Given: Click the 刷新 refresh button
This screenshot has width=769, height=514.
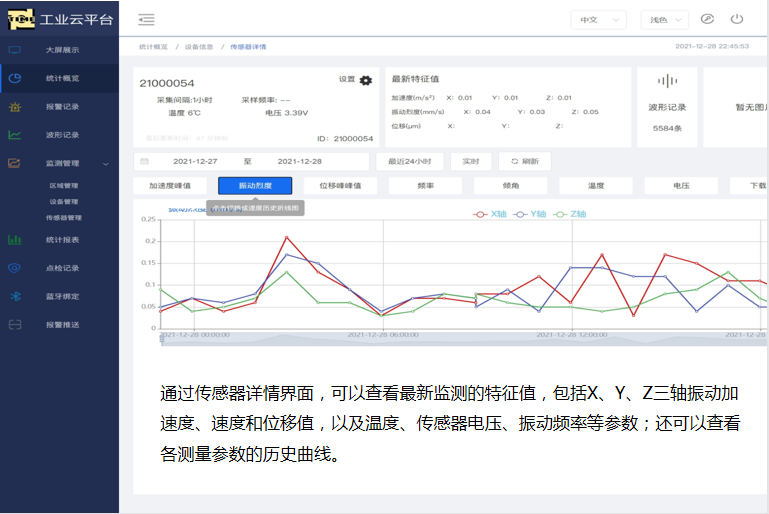Looking at the screenshot, I should [524, 161].
